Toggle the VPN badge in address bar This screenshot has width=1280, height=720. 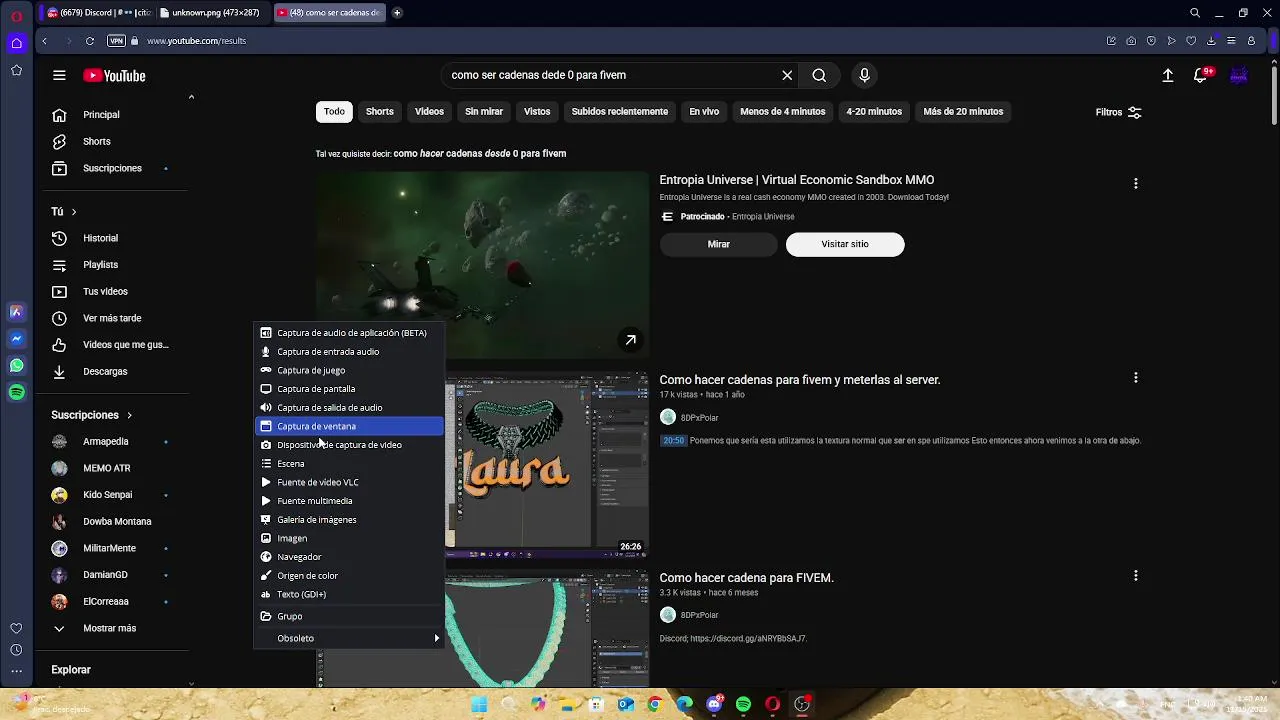point(116,41)
